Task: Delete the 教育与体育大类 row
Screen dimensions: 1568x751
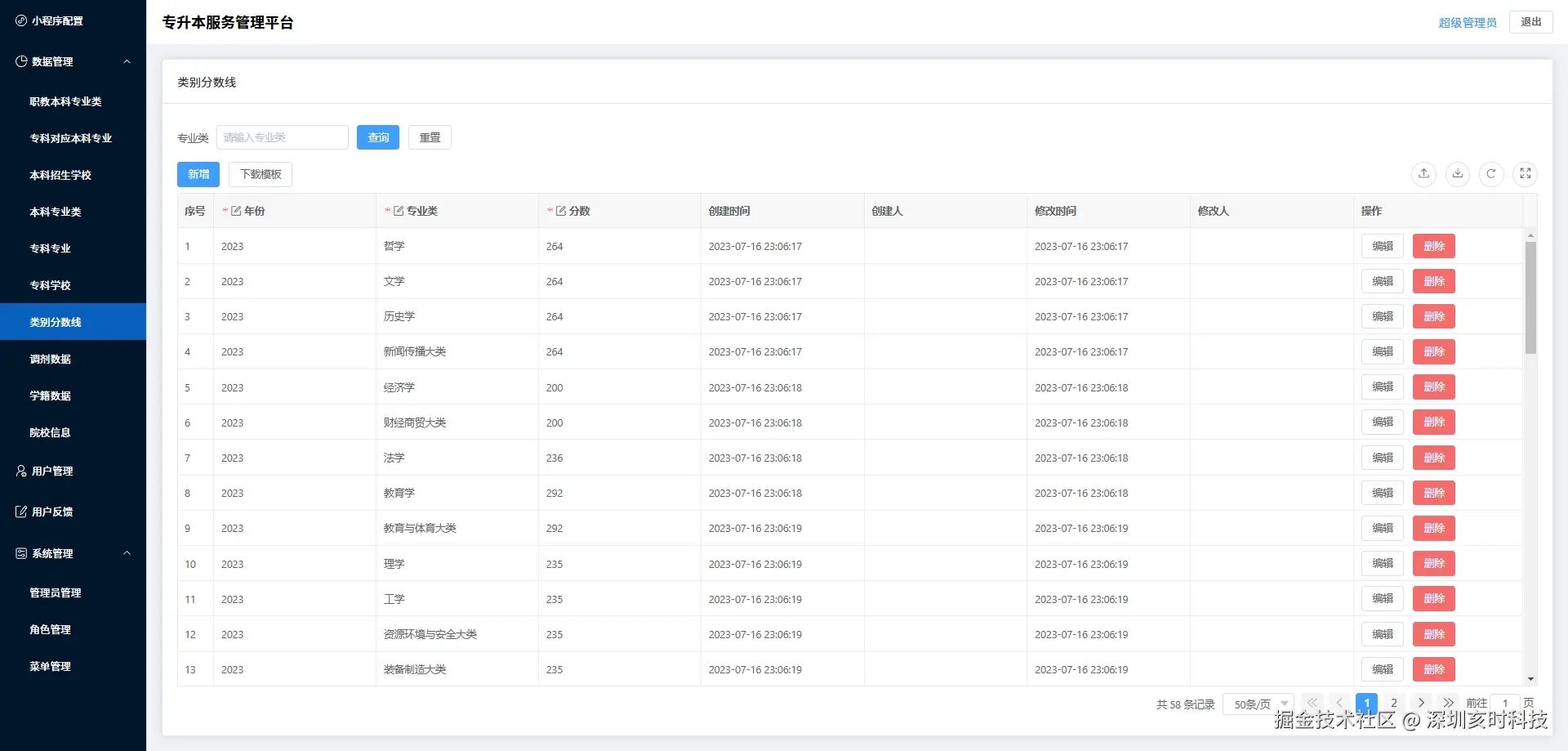Action: click(x=1434, y=528)
